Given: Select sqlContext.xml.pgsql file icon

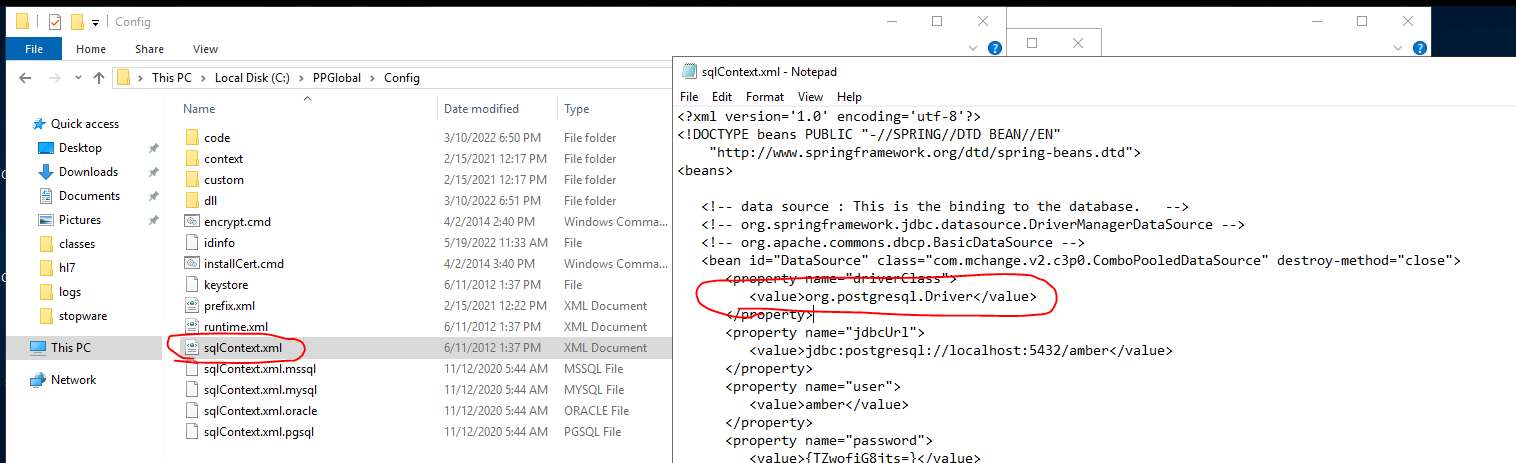Looking at the screenshot, I should 193,432.
